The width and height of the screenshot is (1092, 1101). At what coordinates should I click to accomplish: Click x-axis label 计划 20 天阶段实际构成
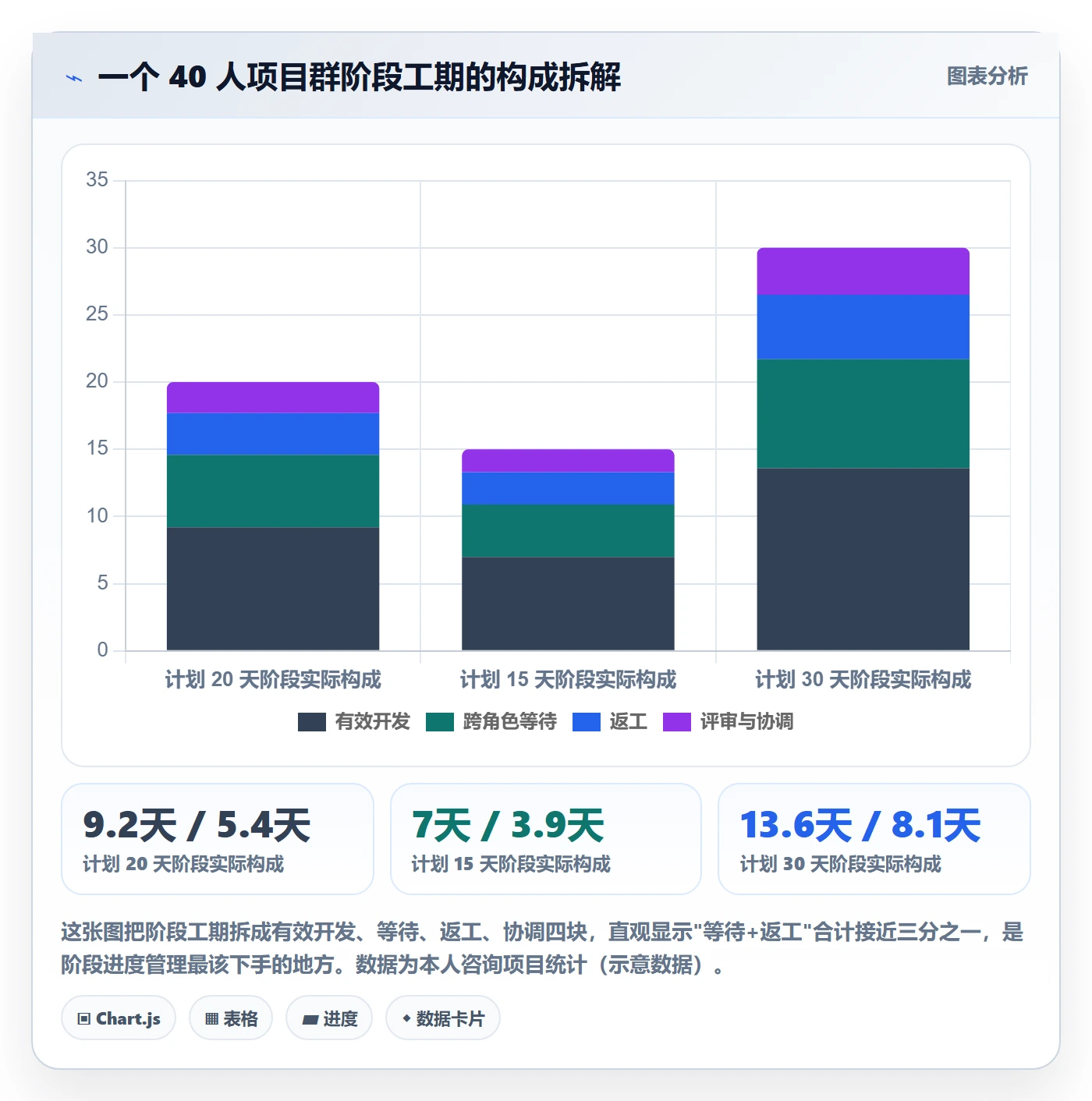pyautogui.click(x=273, y=679)
